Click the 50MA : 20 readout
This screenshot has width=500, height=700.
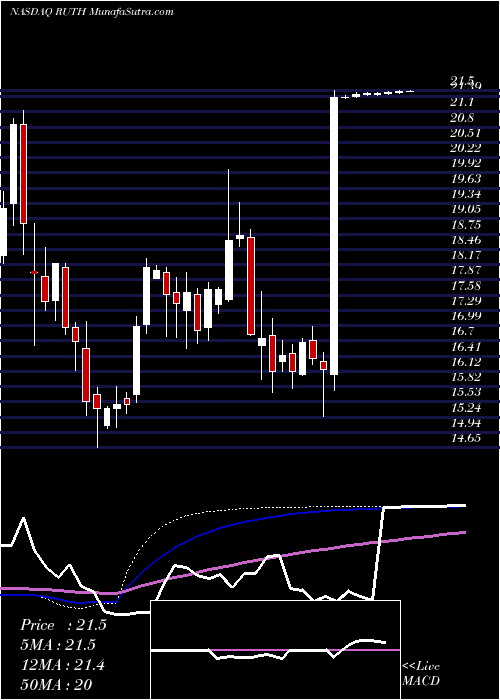point(56,685)
